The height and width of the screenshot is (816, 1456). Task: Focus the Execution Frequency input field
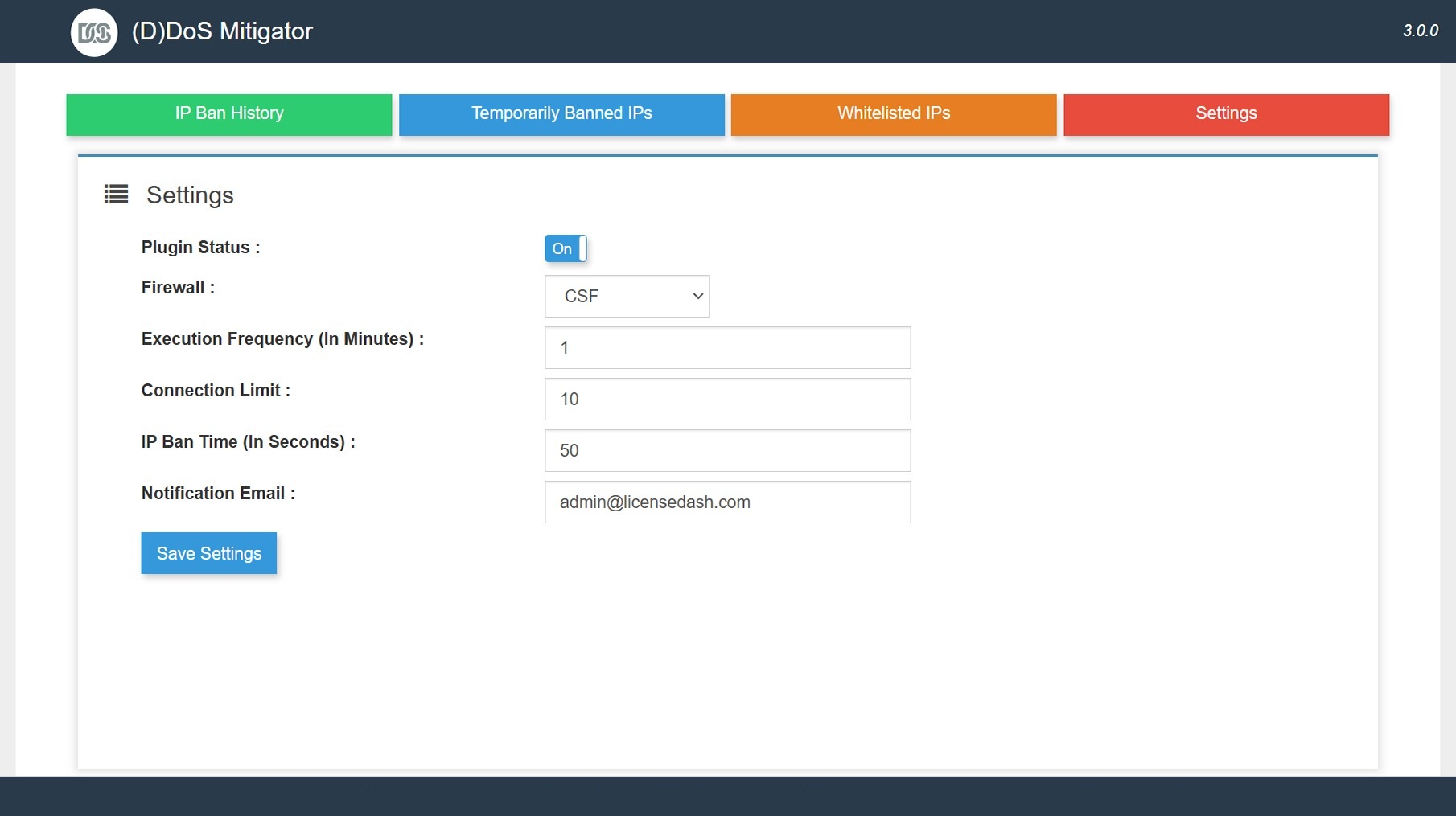coord(727,347)
